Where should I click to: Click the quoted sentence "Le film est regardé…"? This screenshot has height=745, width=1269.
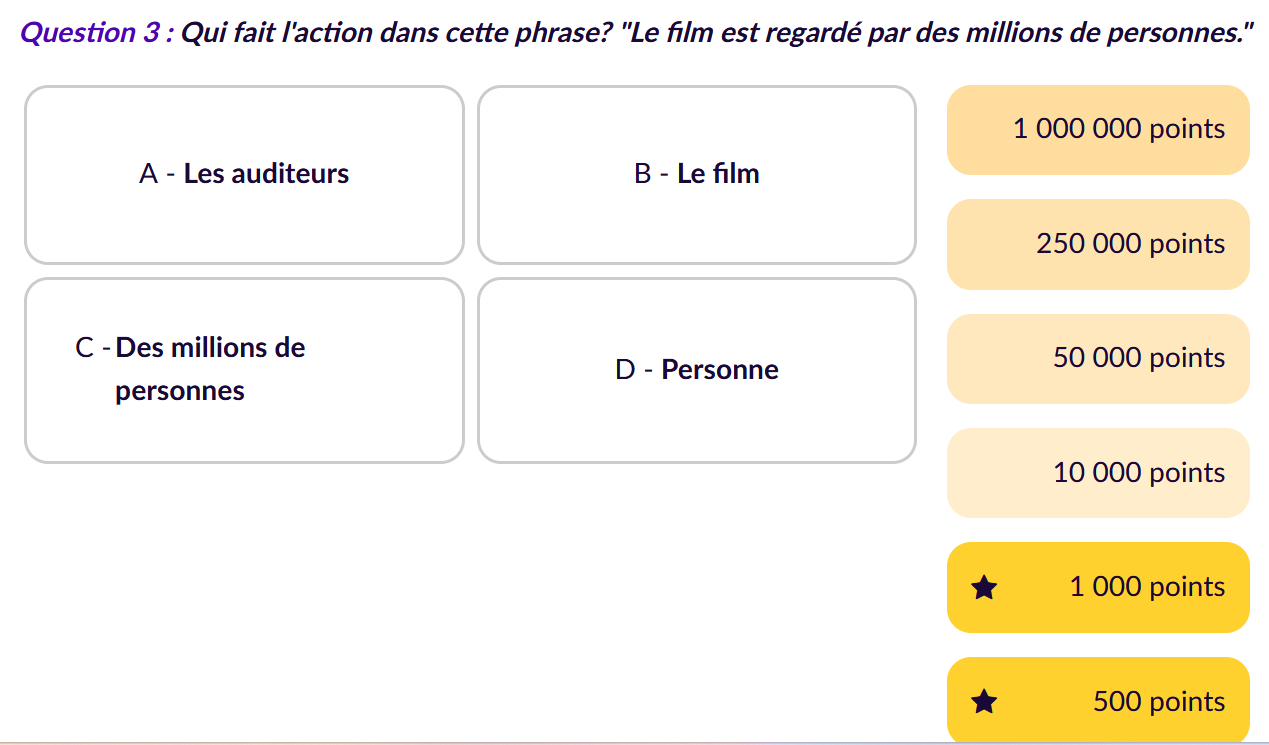tap(937, 32)
